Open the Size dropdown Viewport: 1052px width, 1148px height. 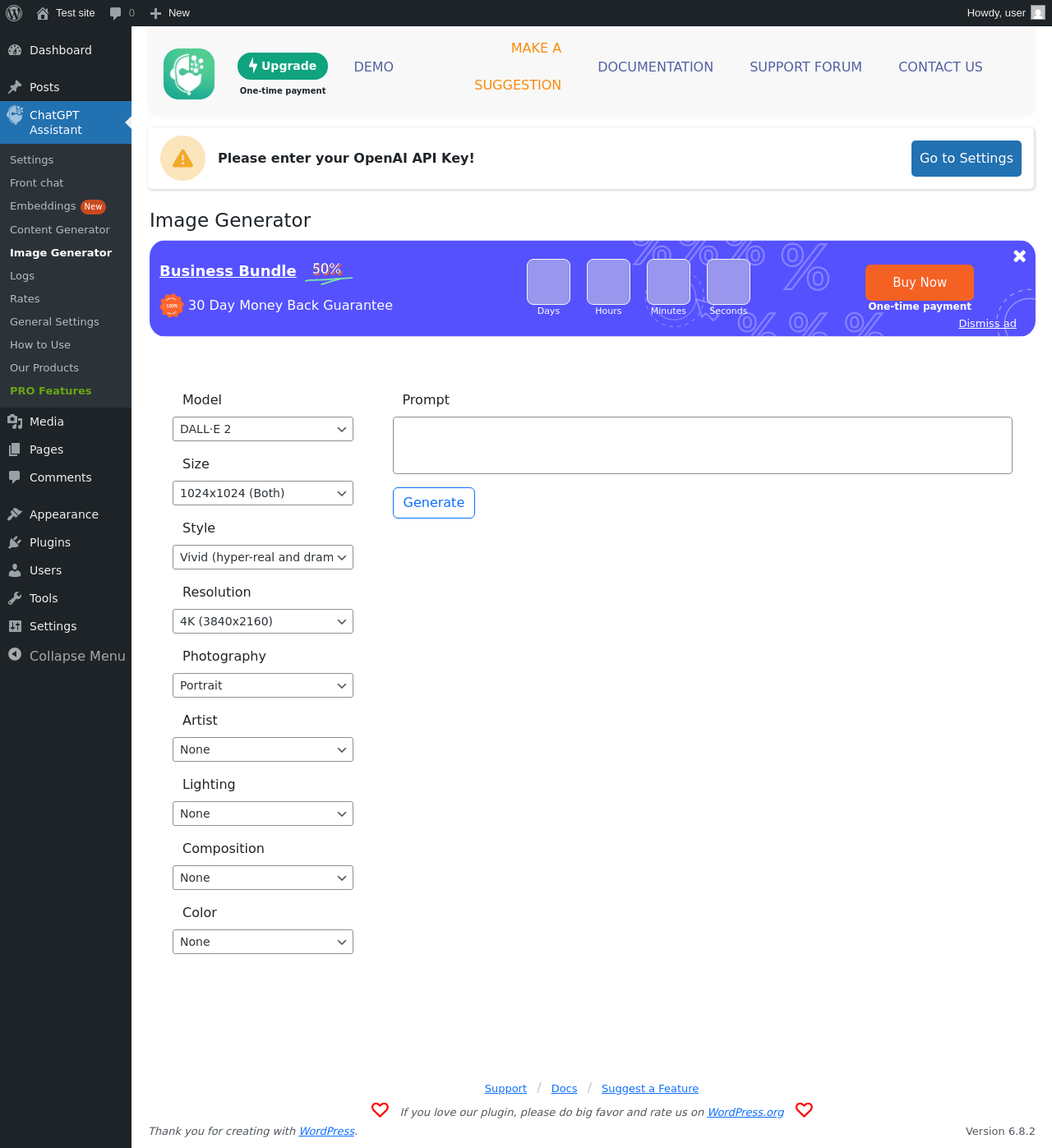coord(263,493)
